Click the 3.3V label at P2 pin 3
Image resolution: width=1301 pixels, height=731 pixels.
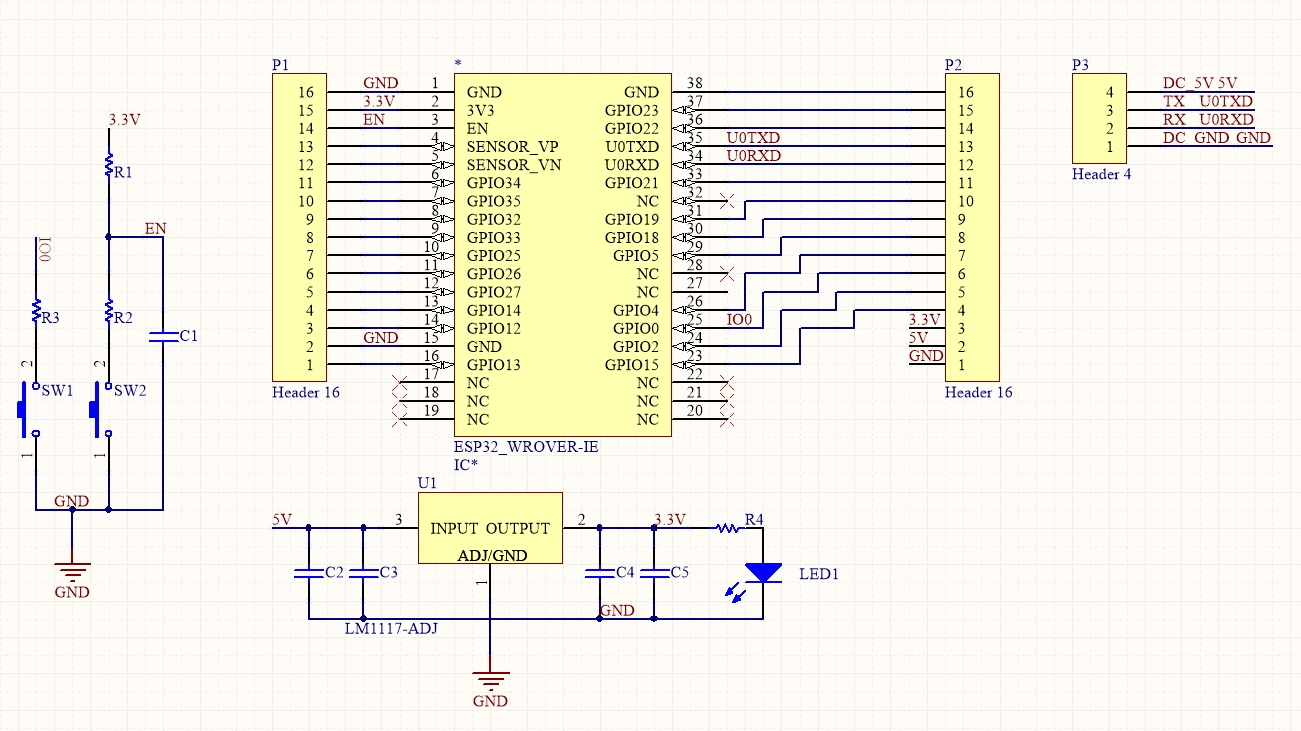click(x=925, y=319)
